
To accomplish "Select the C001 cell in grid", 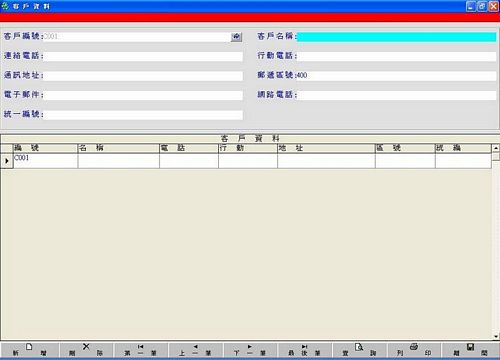I will click(x=45, y=161).
